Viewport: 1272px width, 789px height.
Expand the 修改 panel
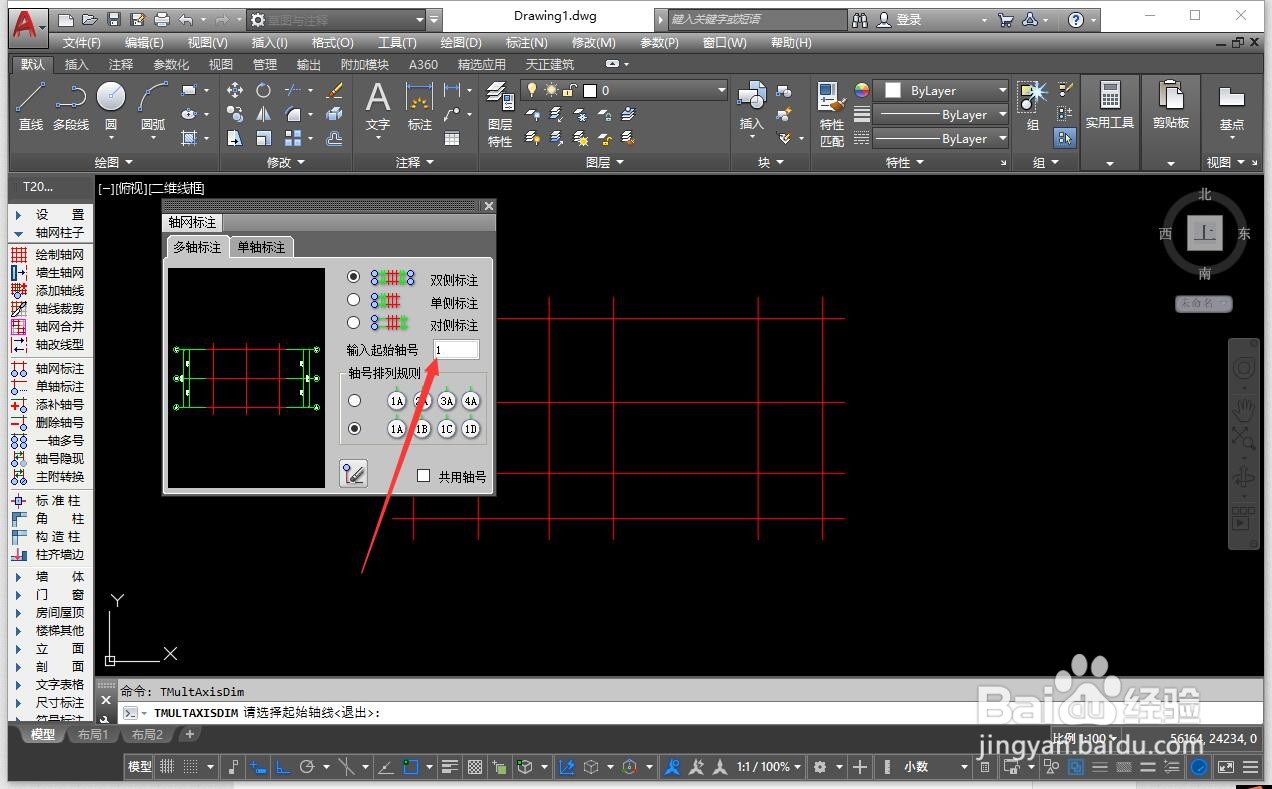(x=286, y=162)
